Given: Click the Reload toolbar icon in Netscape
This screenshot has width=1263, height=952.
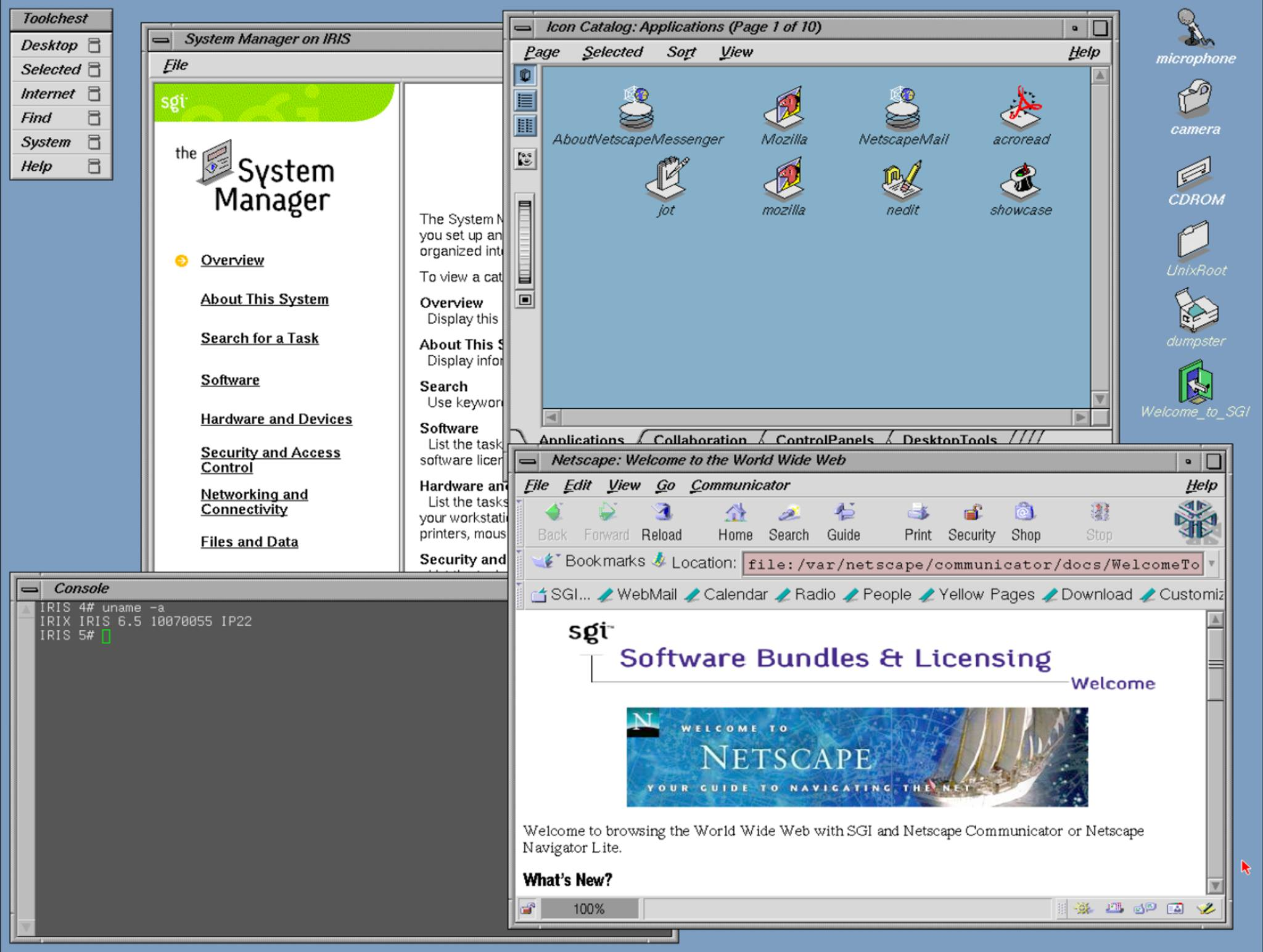Looking at the screenshot, I should click(662, 514).
